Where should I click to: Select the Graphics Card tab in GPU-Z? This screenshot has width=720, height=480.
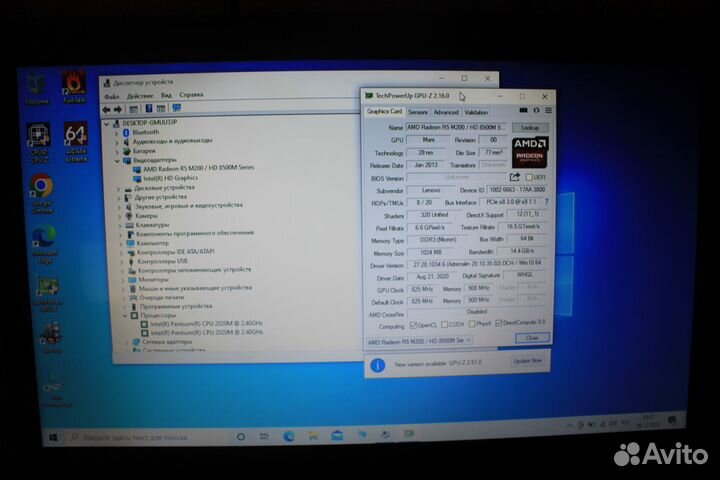[384, 112]
